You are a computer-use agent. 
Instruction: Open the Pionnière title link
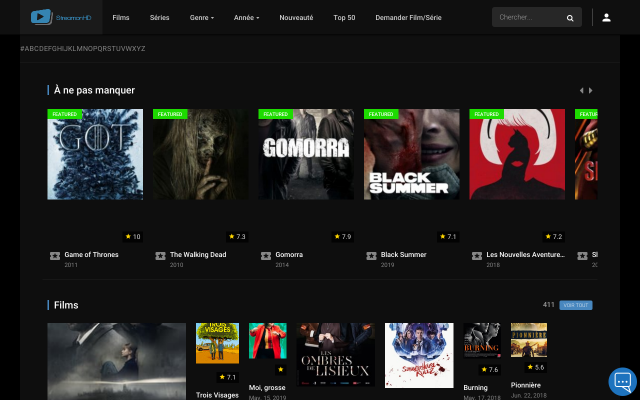[526, 385]
